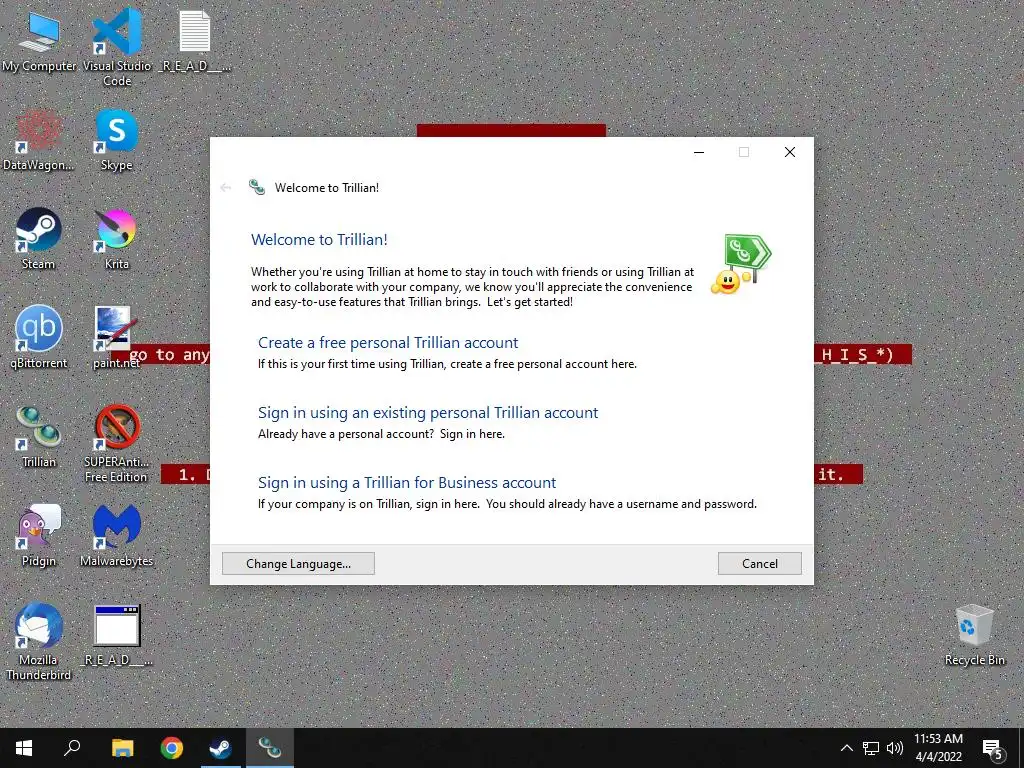The height and width of the screenshot is (768, 1024).
Task: Click the Change Language... button
Action: click(x=298, y=564)
